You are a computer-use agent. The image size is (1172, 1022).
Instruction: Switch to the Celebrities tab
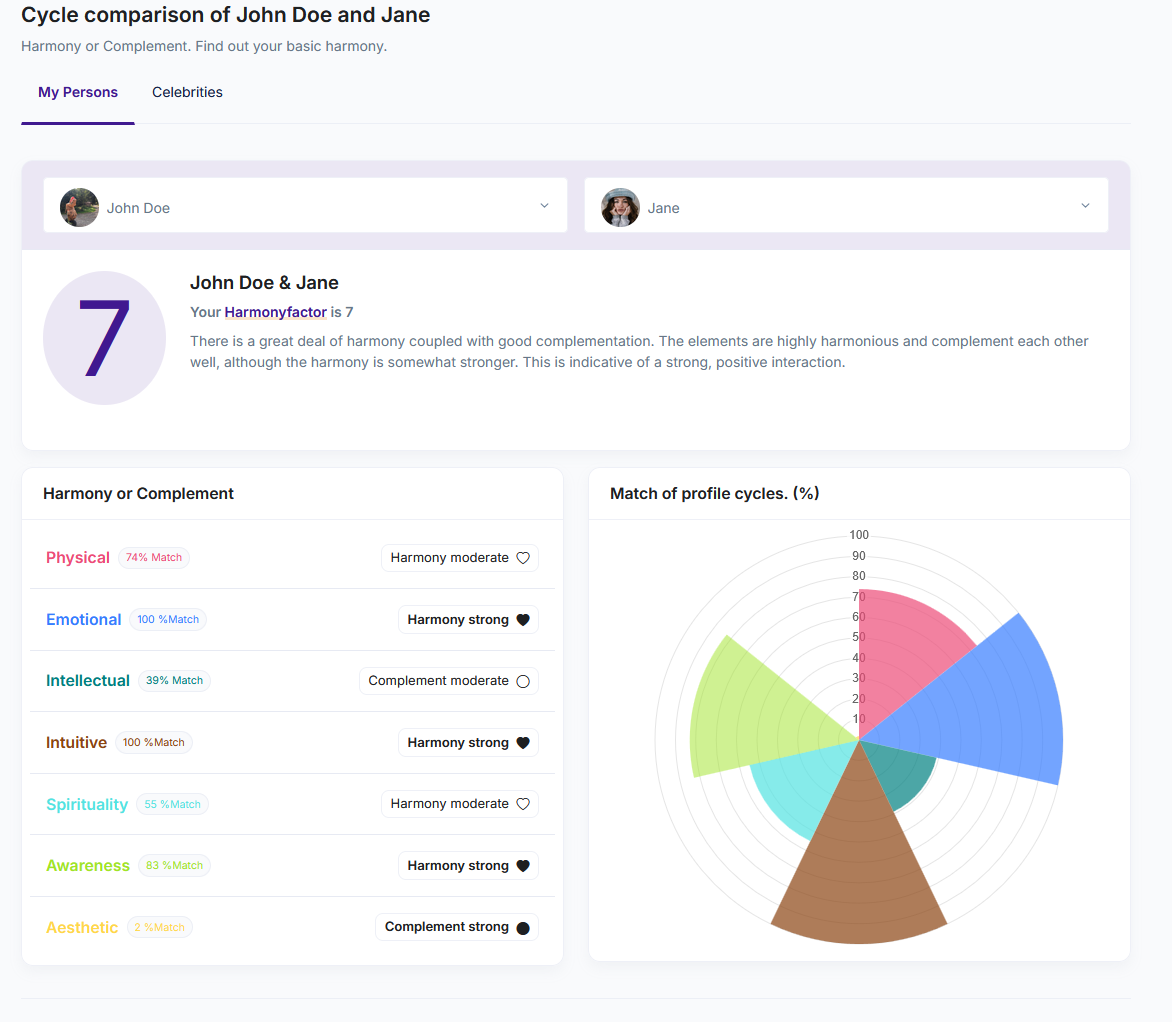187,93
